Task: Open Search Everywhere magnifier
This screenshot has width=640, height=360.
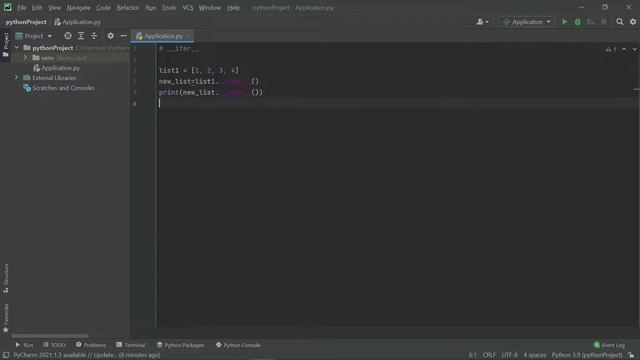Action: [x=620, y=22]
